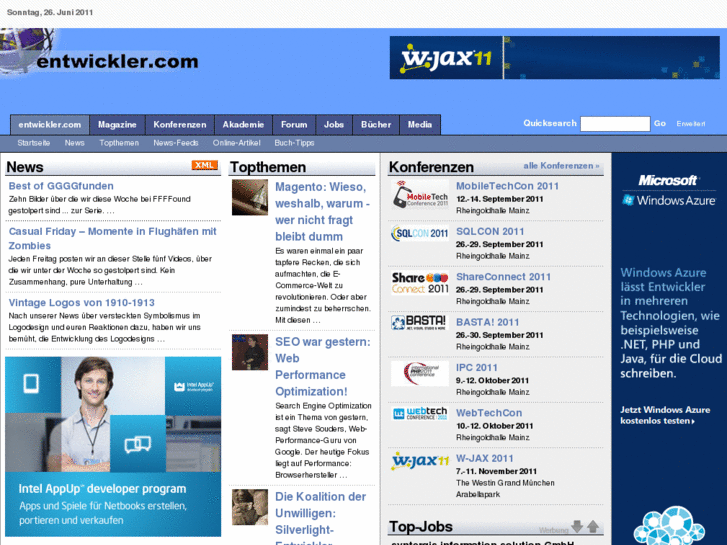Open the MobileTechCon 2011 link
The image size is (727, 545).
(507, 186)
